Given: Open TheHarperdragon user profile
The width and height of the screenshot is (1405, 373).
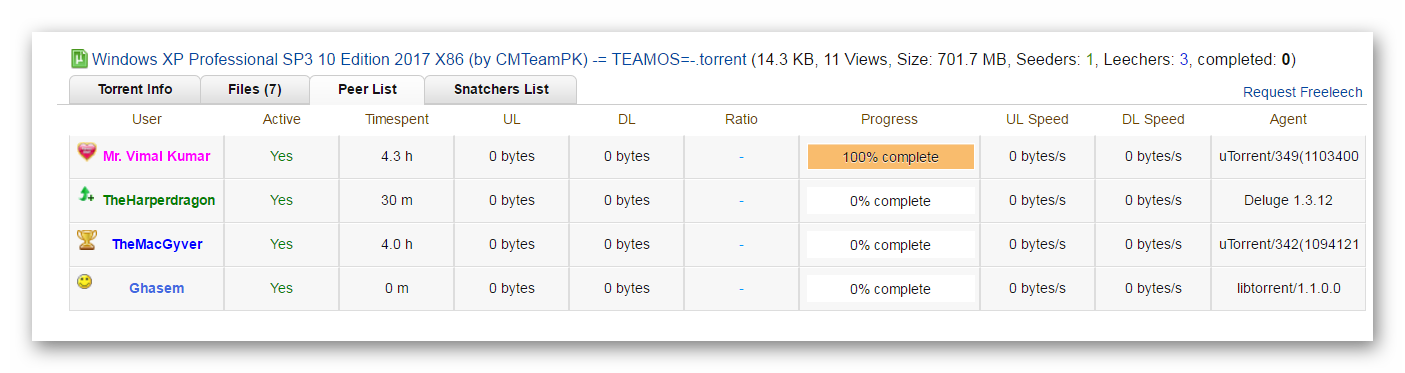Looking at the screenshot, I should [159, 200].
